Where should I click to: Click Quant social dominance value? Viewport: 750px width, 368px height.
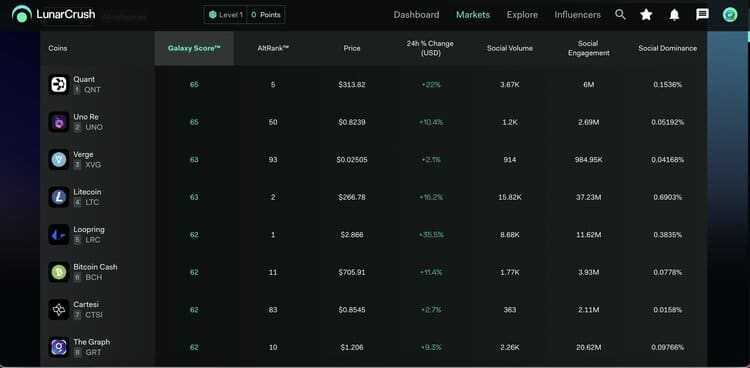tap(668, 85)
